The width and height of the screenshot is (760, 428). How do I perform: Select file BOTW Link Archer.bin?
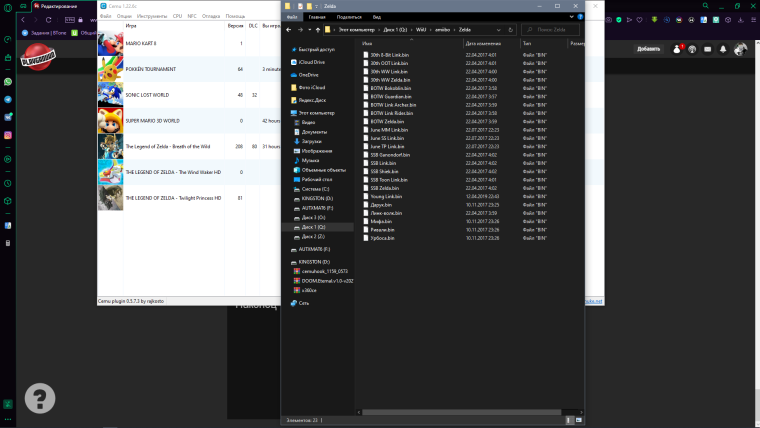pos(393,105)
